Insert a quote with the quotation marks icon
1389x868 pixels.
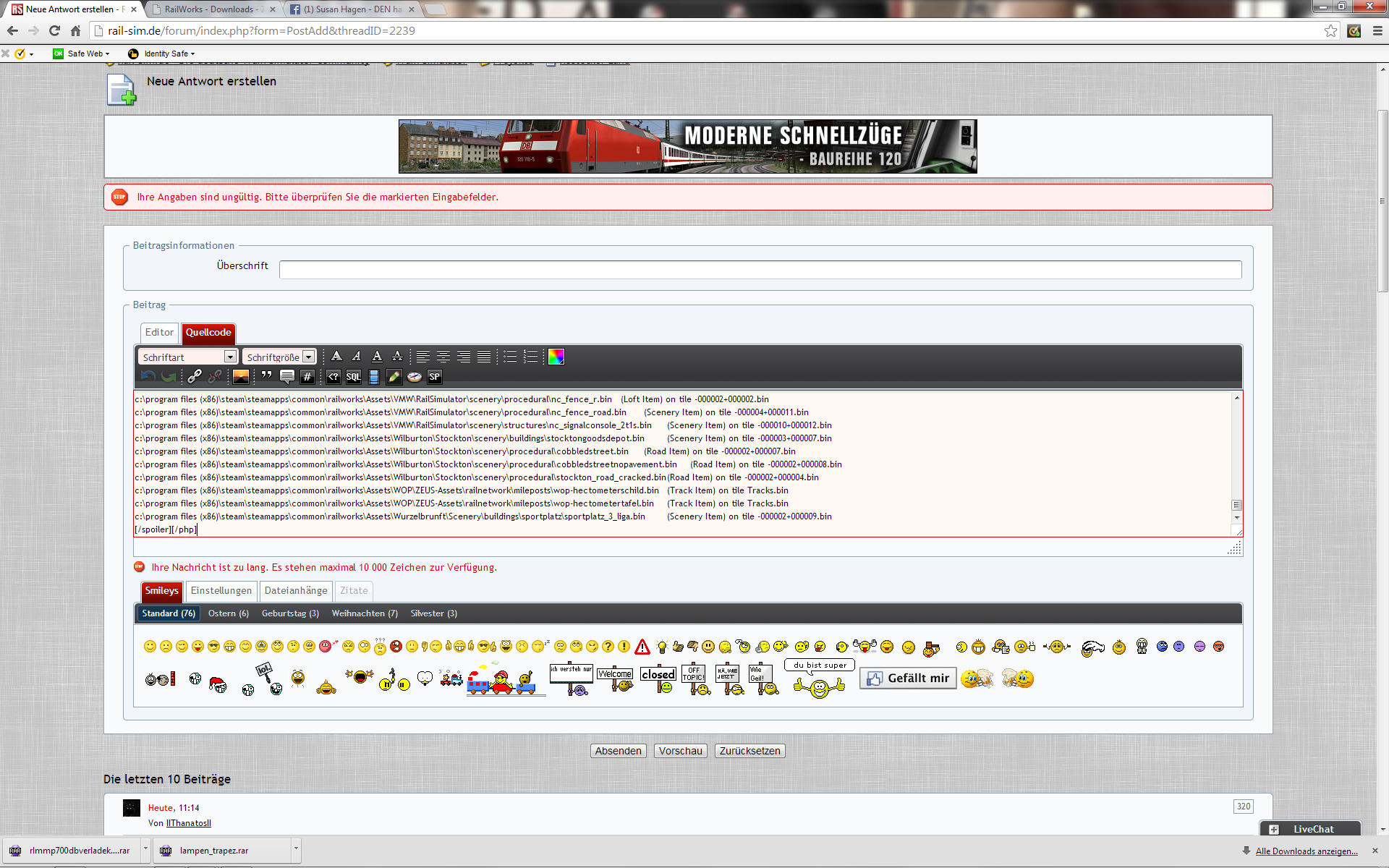click(267, 376)
